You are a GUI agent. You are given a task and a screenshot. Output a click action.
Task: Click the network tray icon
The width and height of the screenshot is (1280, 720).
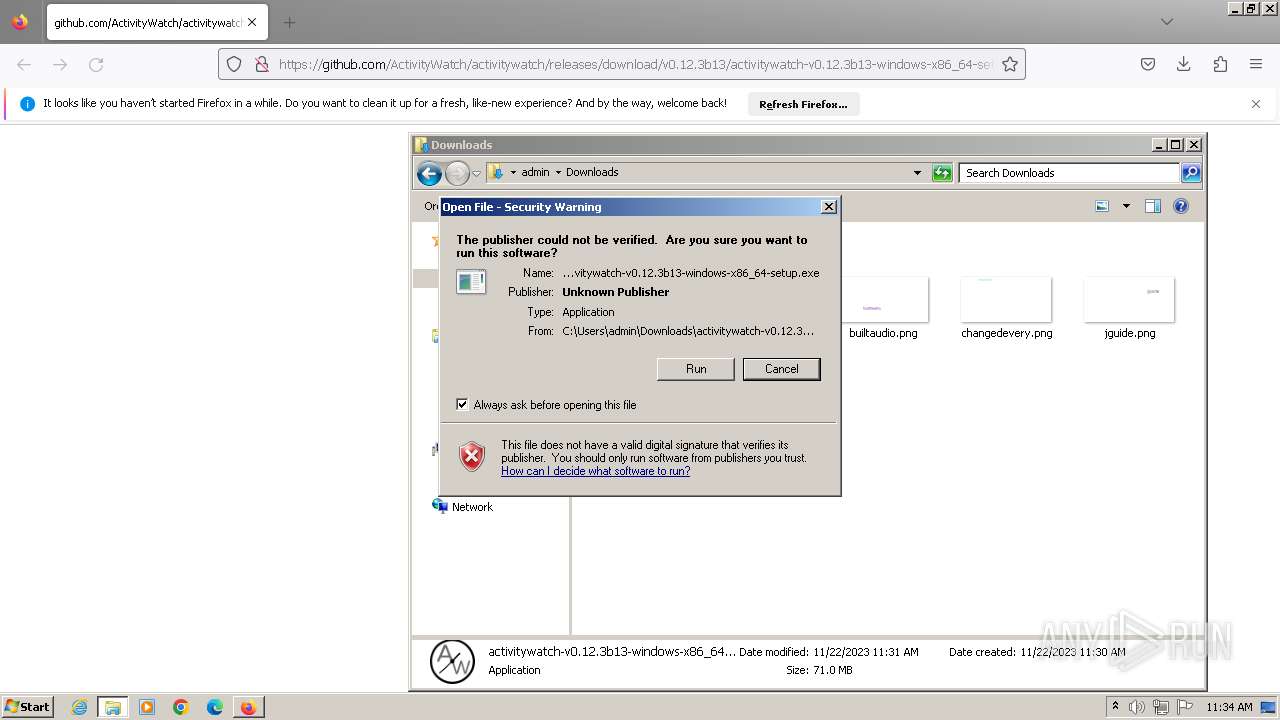(1161, 707)
